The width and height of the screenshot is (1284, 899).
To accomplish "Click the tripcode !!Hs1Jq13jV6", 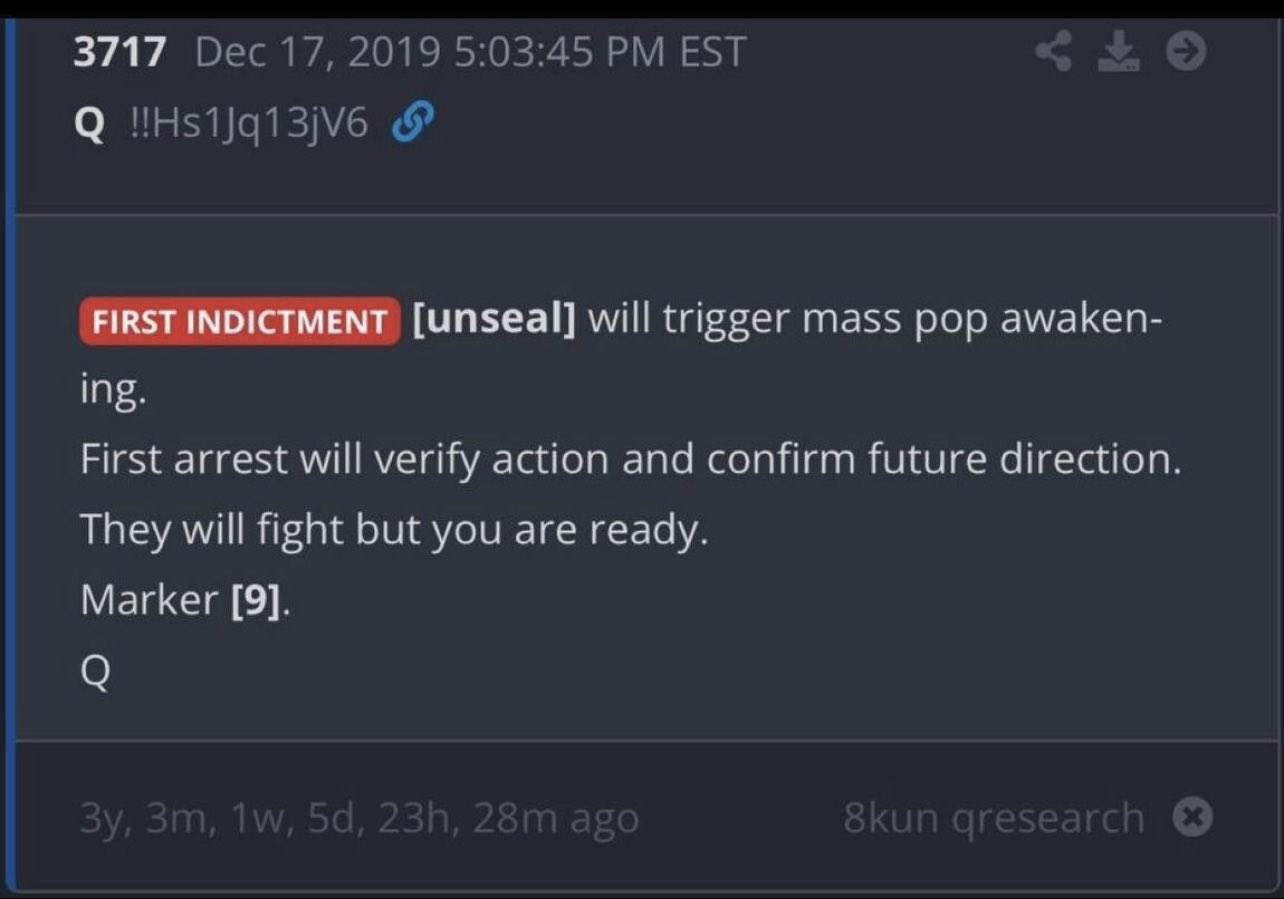I will pos(249,125).
